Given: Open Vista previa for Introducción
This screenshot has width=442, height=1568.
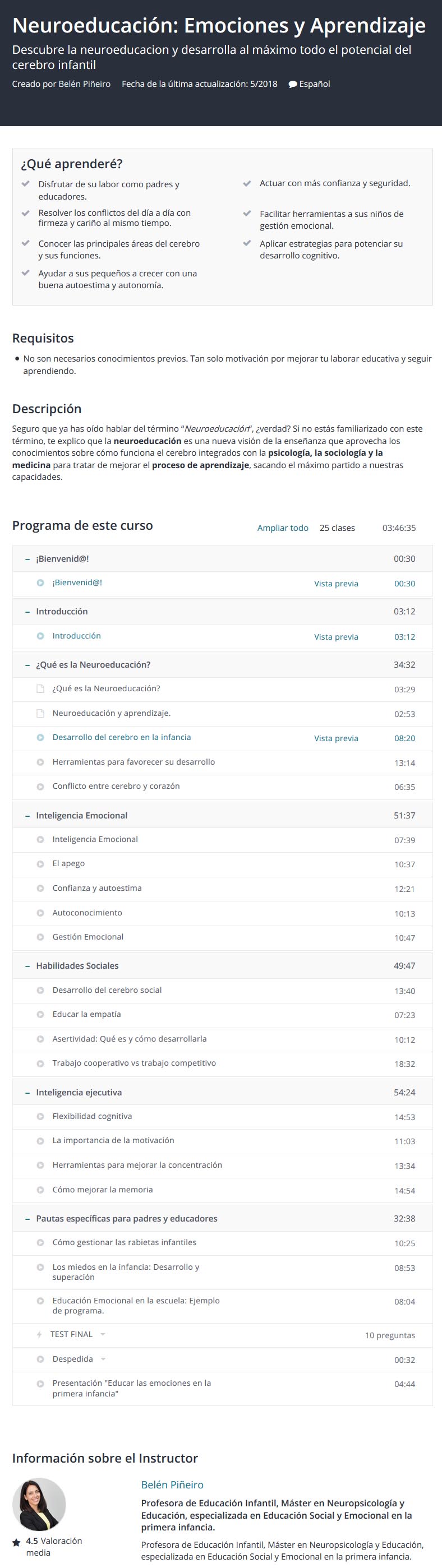Looking at the screenshot, I should pos(336,637).
